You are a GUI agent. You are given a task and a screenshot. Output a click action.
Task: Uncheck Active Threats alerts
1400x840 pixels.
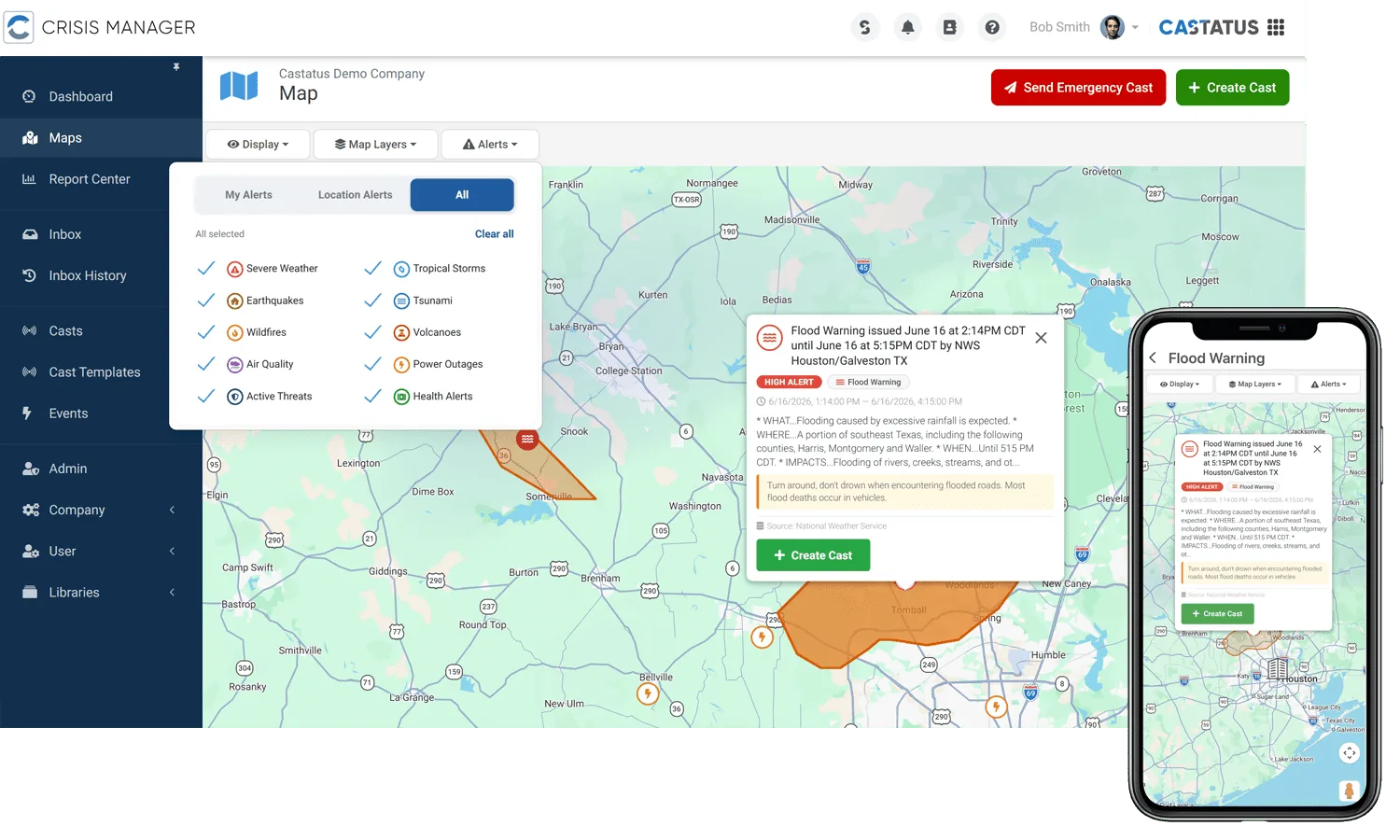(x=206, y=396)
